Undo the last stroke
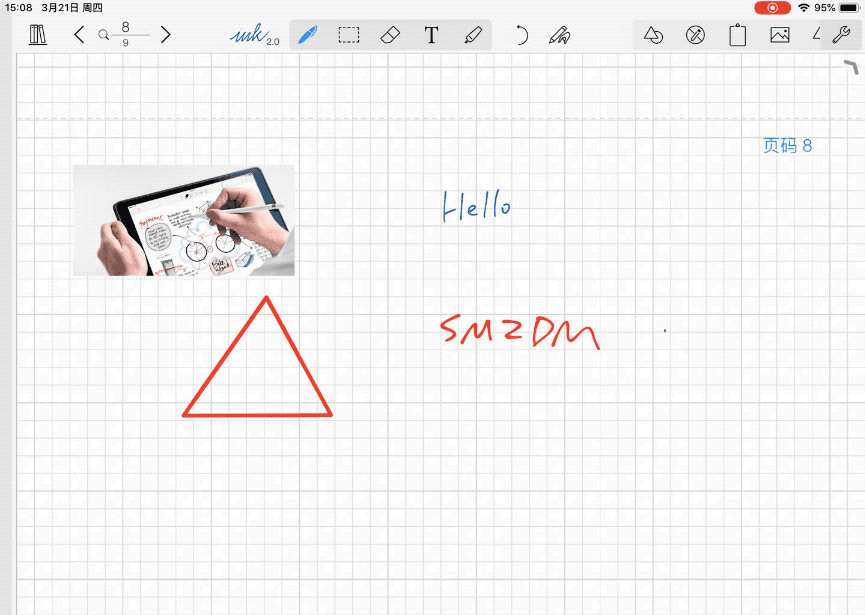This screenshot has height=615, width=865. point(521,35)
